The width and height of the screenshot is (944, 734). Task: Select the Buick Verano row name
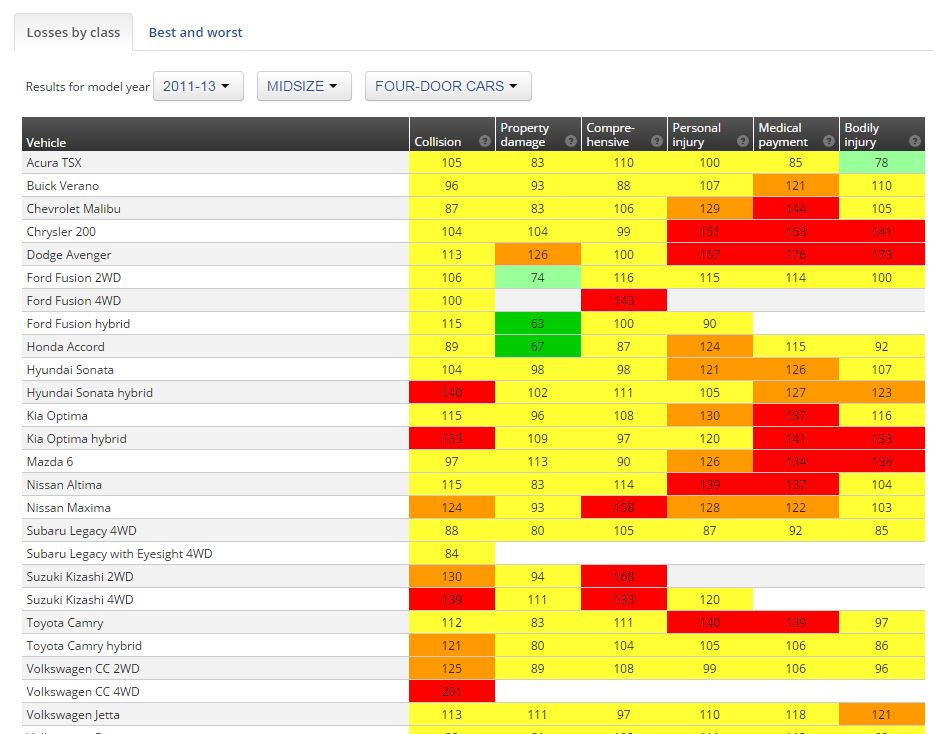coord(63,185)
